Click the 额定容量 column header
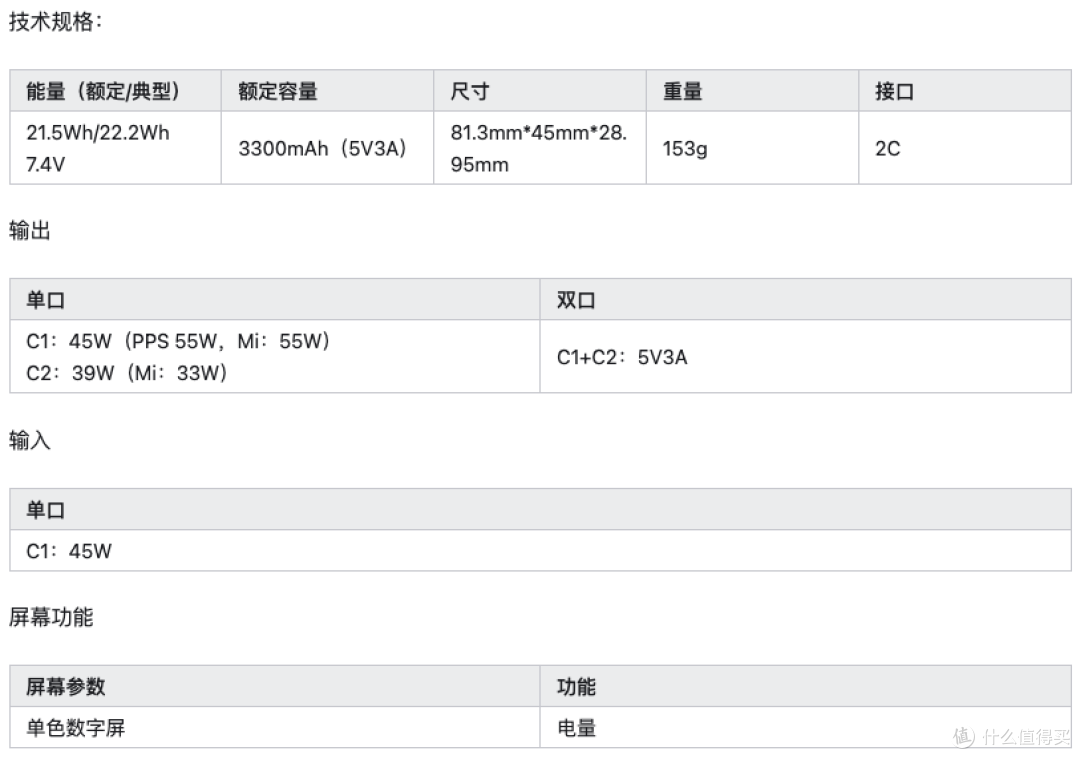This screenshot has height=759, width=1080. (327, 90)
